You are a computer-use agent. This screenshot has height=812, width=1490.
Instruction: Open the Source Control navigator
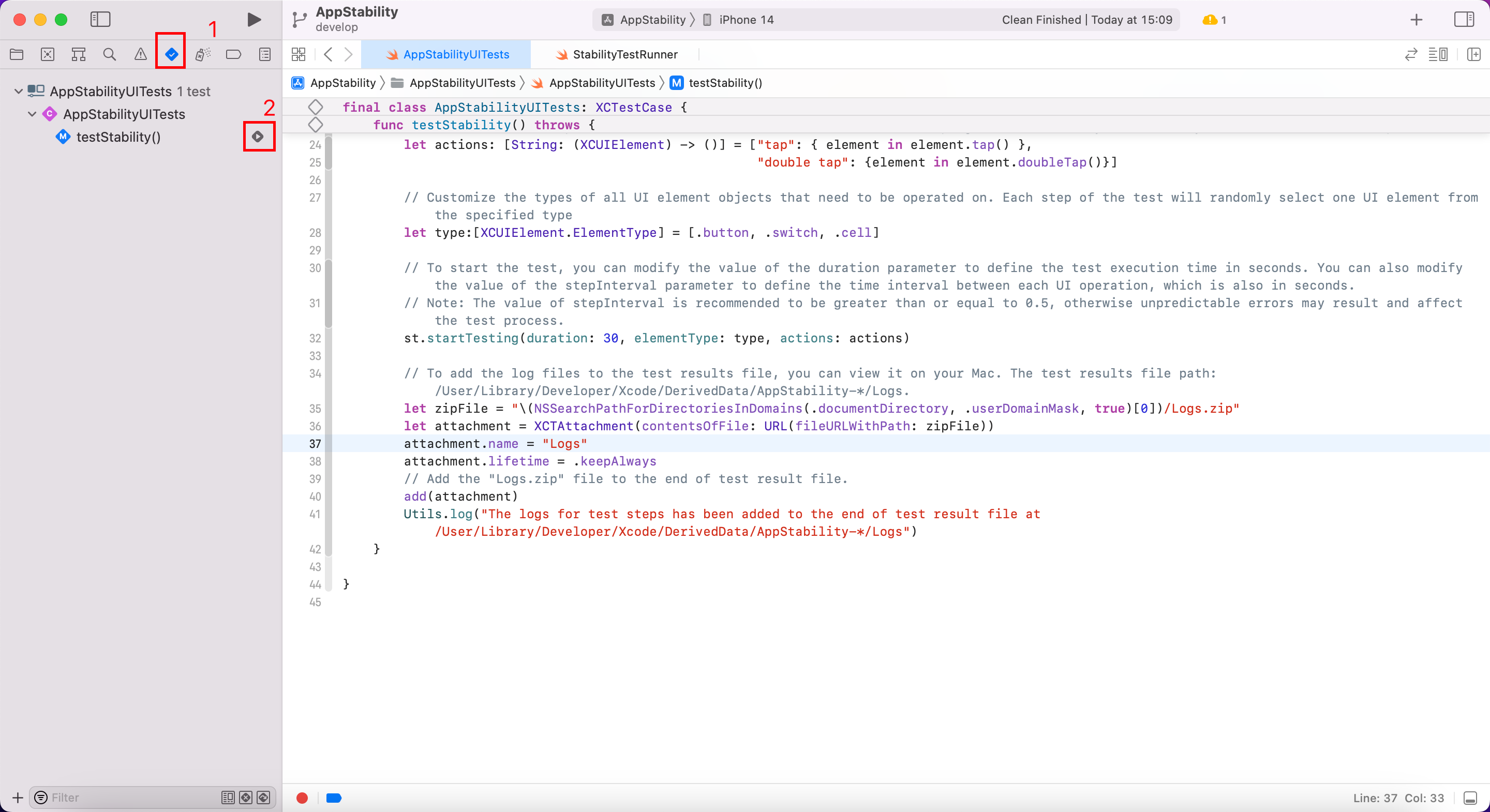click(x=48, y=54)
